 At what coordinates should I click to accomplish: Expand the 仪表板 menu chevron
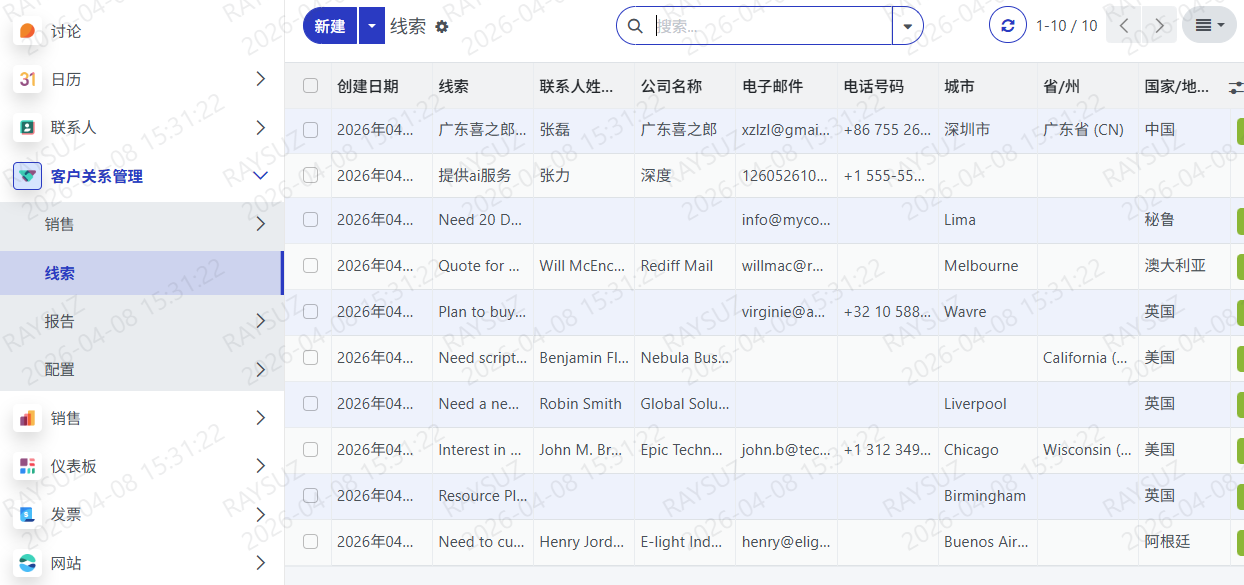coord(260,466)
